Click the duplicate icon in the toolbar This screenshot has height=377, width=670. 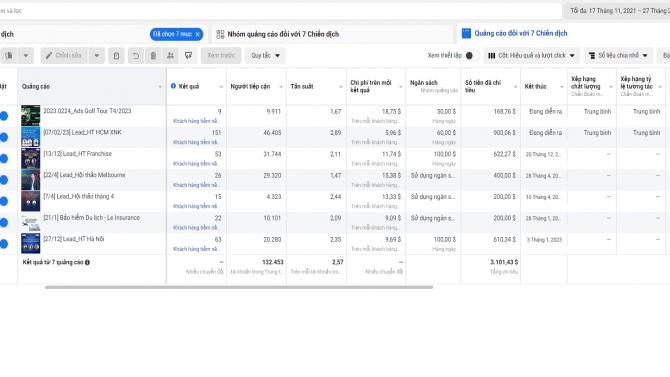click(9, 56)
